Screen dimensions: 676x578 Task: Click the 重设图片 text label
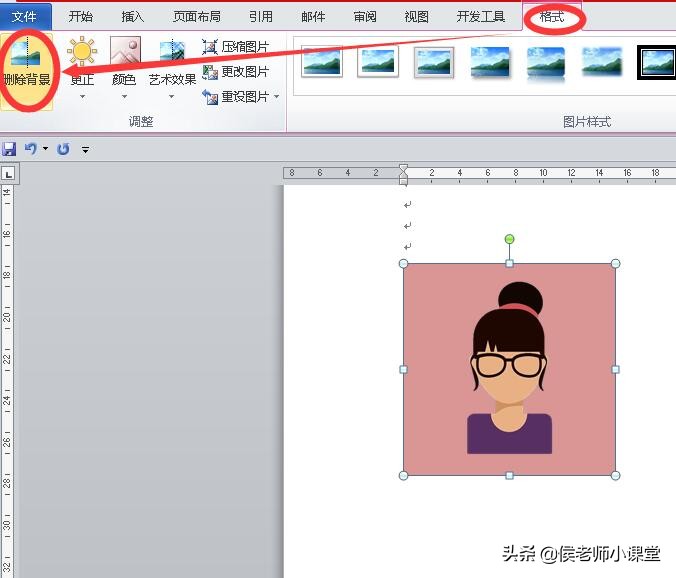click(245, 97)
